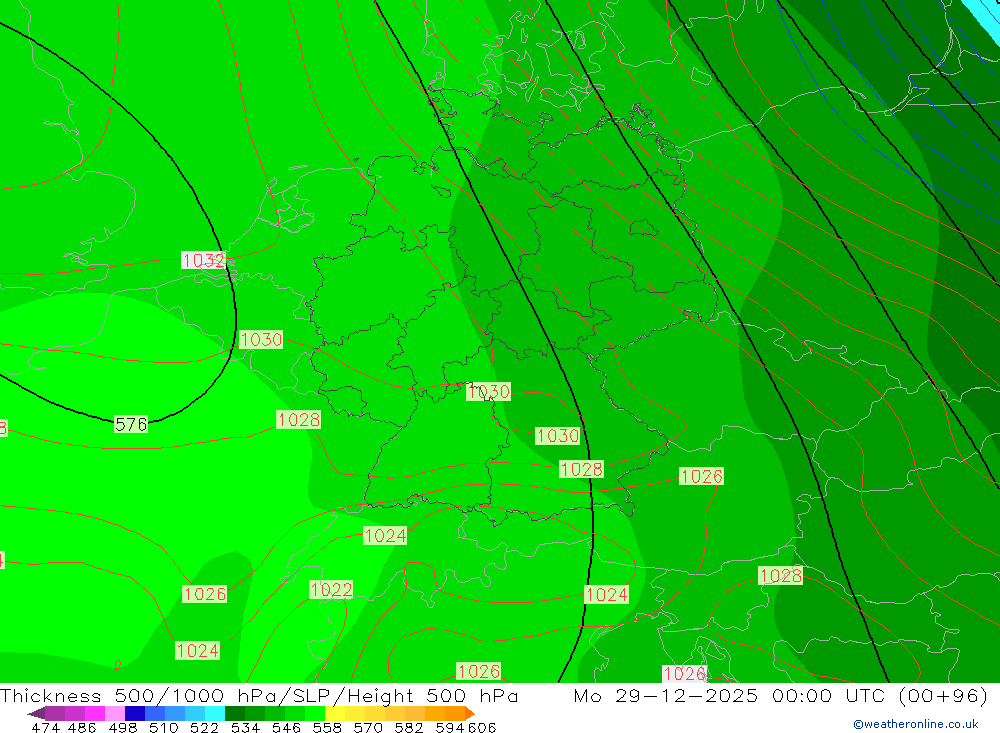
Task: Click the 594 legend value
Action: coord(450,727)
